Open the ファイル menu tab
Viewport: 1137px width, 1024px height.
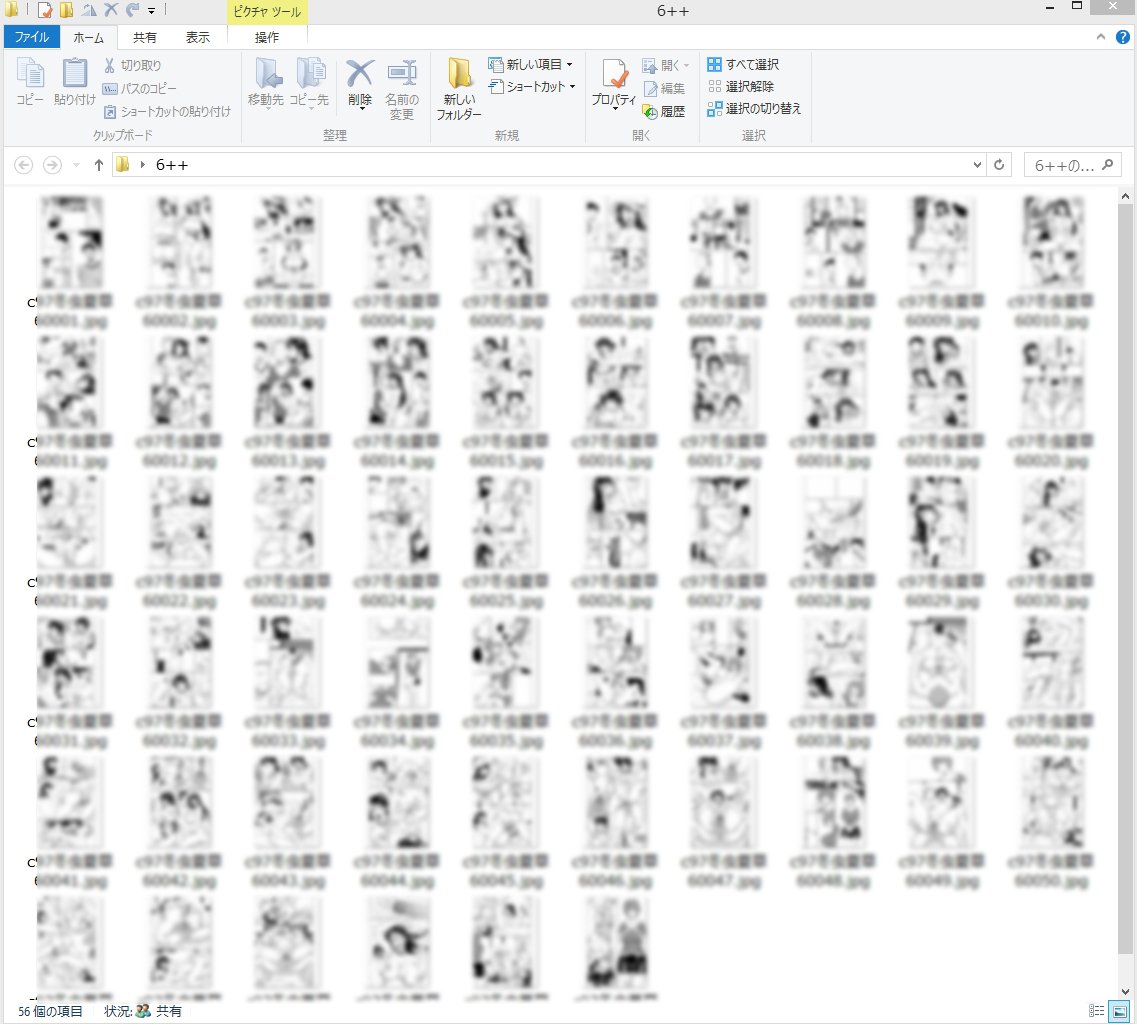(31, 37)
